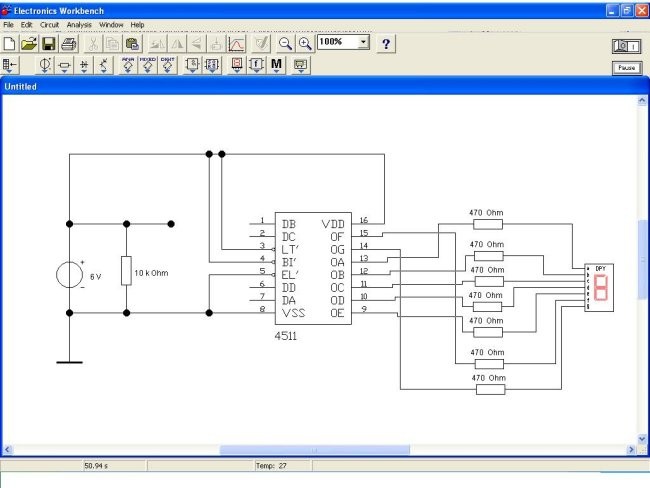Open the Circuit menu
650x488 pixels.
tap(49, 25)
